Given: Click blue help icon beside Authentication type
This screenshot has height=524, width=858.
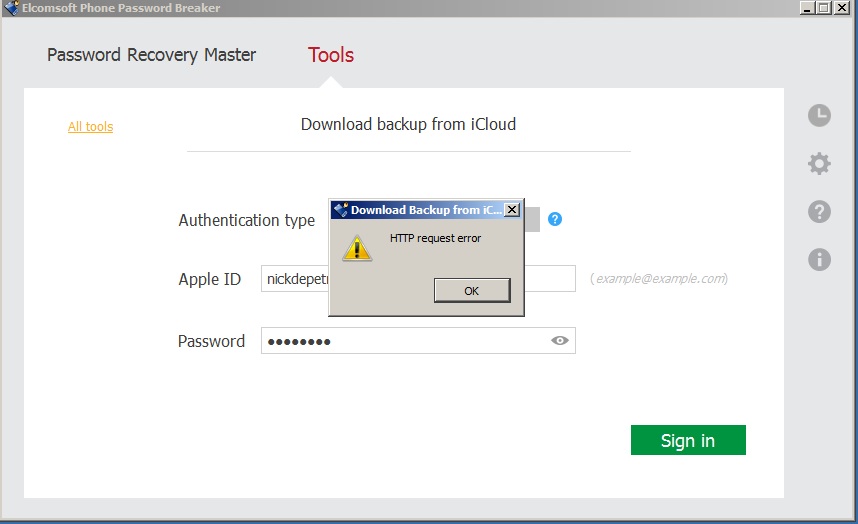Looking at the screenshot, I should pos(555,219).
